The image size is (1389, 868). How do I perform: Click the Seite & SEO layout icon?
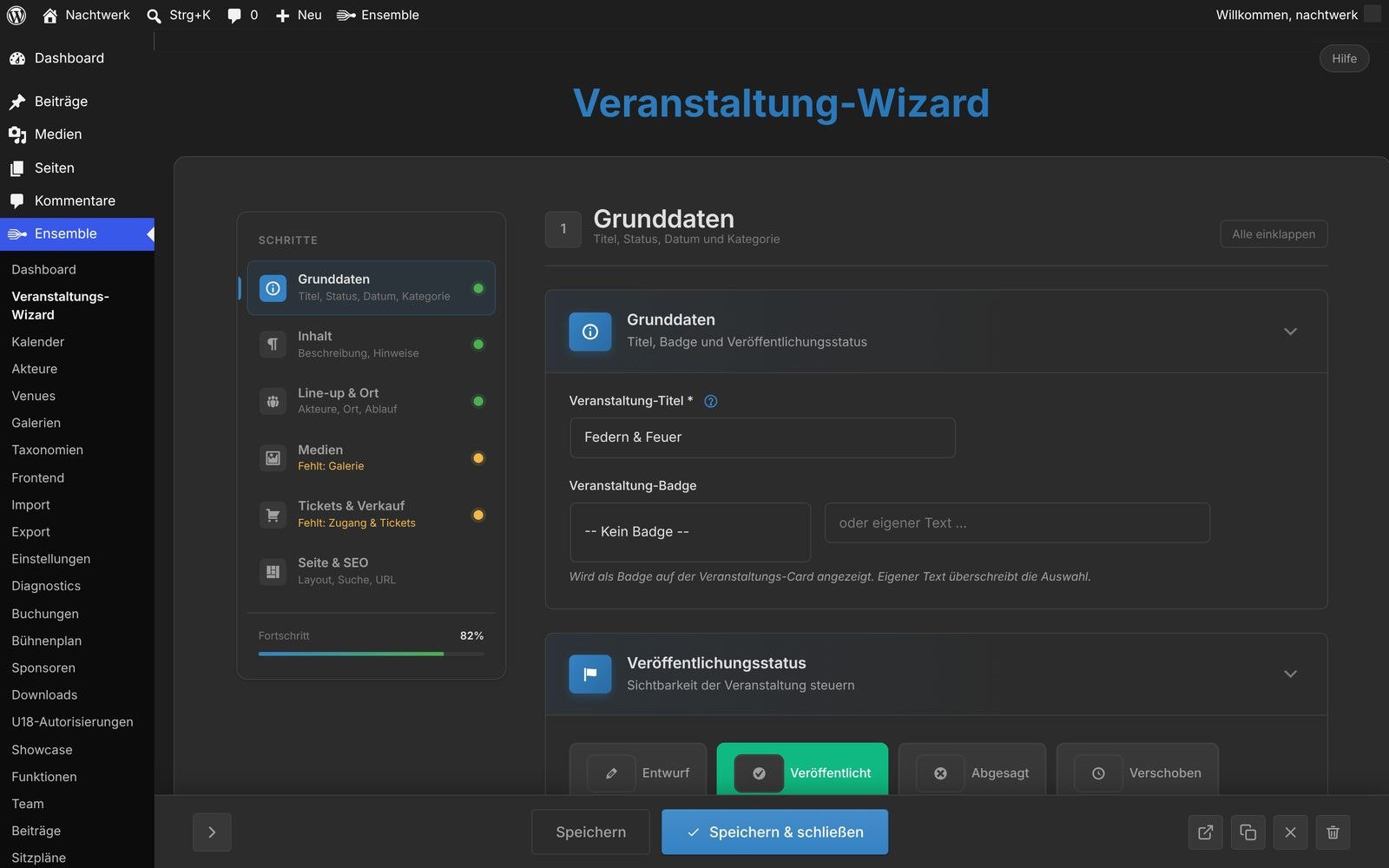click(273, 571)
